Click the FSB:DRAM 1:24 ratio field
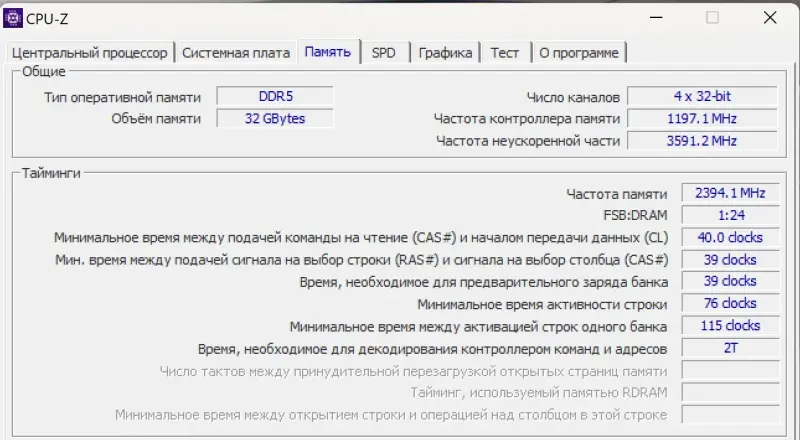Image resolution: width=800 pixels, height=440 pixels. point(730,215)
